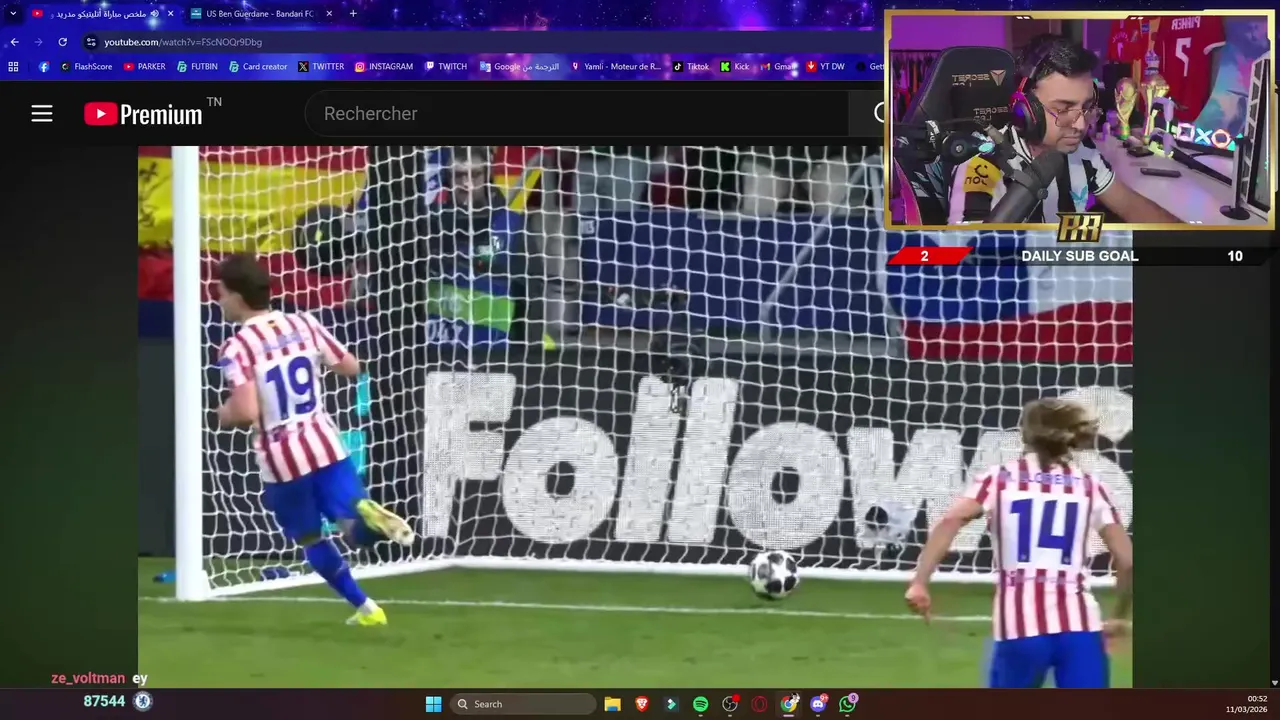The height and width of the screenshot is (720, 1280).
Task: Open the Yamli bookmark
Action: (x=616, y=67)
